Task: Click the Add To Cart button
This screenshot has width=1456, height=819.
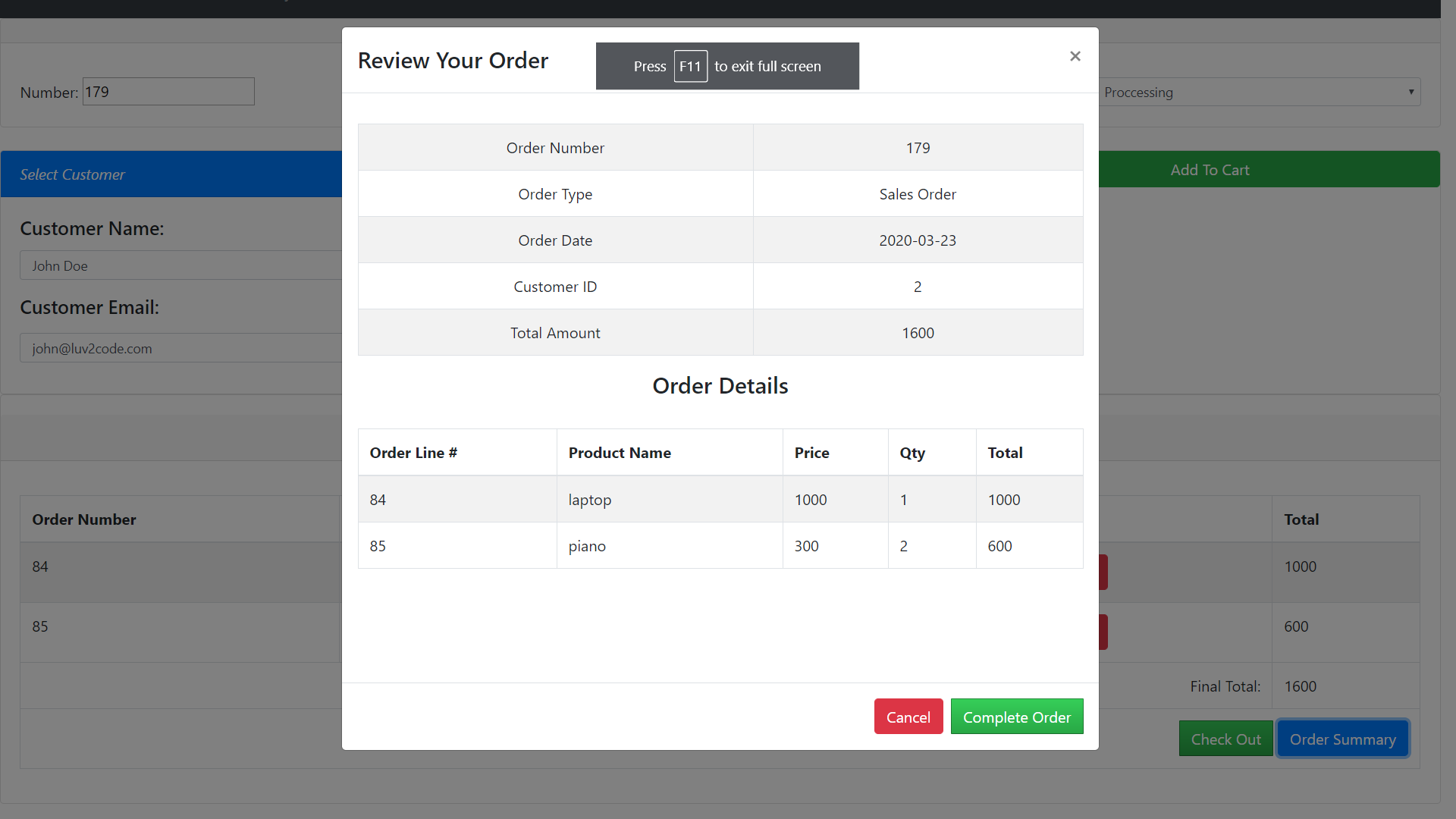Action: 1210,169
